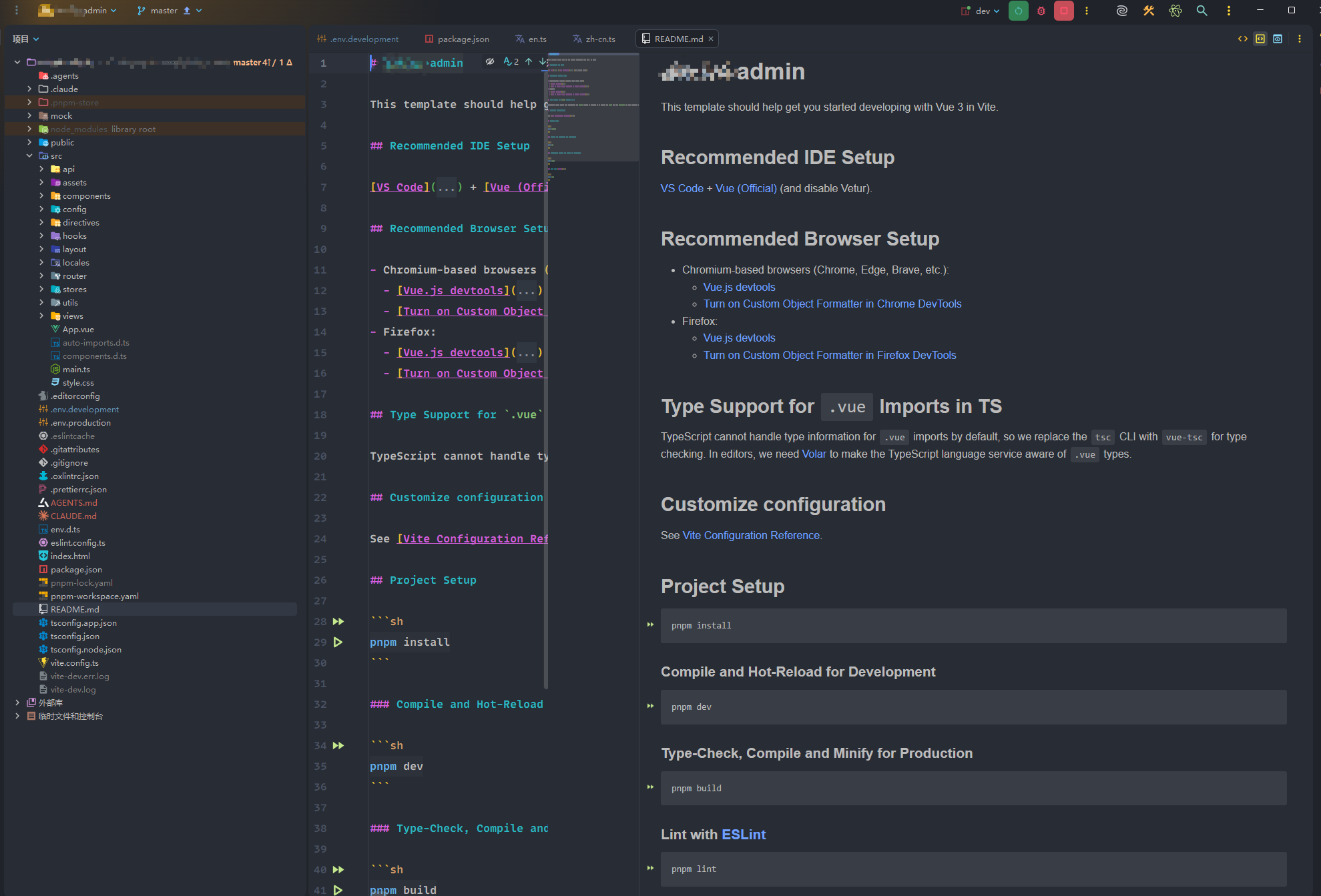The image size is (1321, 896).
Task: Select main.ts in project tree
Action: tap(76, 369)
